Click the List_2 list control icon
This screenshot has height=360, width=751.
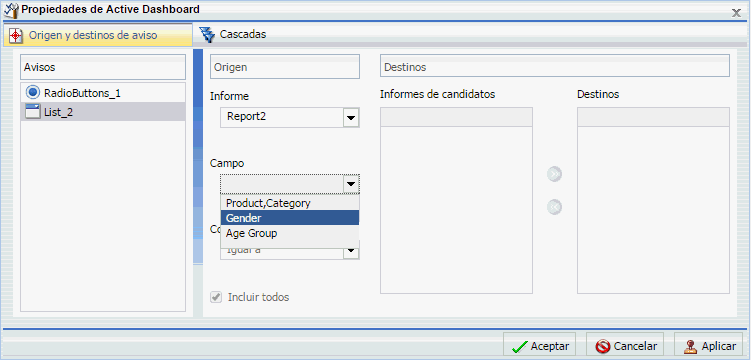[33, 112]
